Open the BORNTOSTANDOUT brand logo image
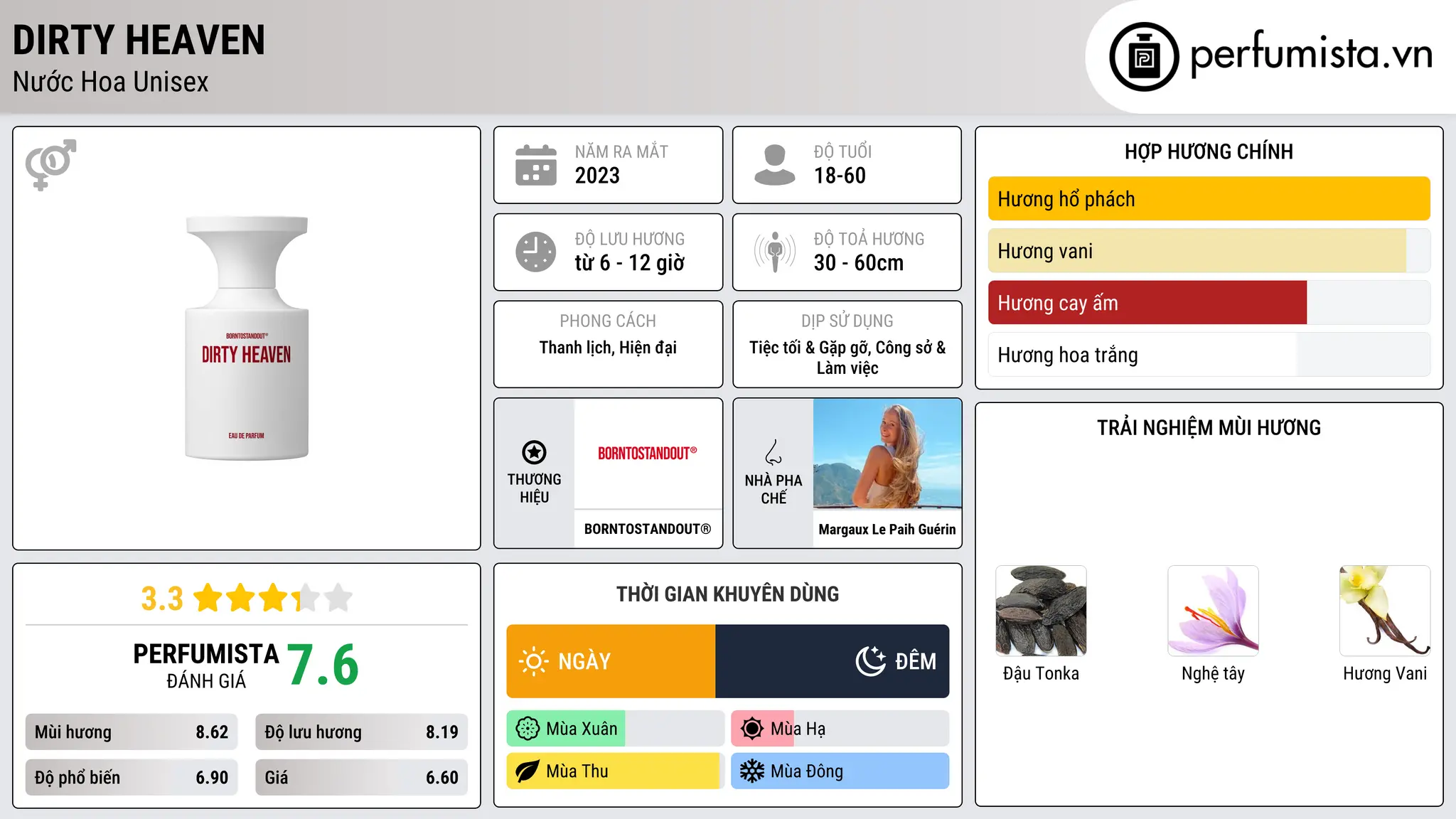This screenshot has width=1456, height=819. pyautogui.click(x=648, y=454)
